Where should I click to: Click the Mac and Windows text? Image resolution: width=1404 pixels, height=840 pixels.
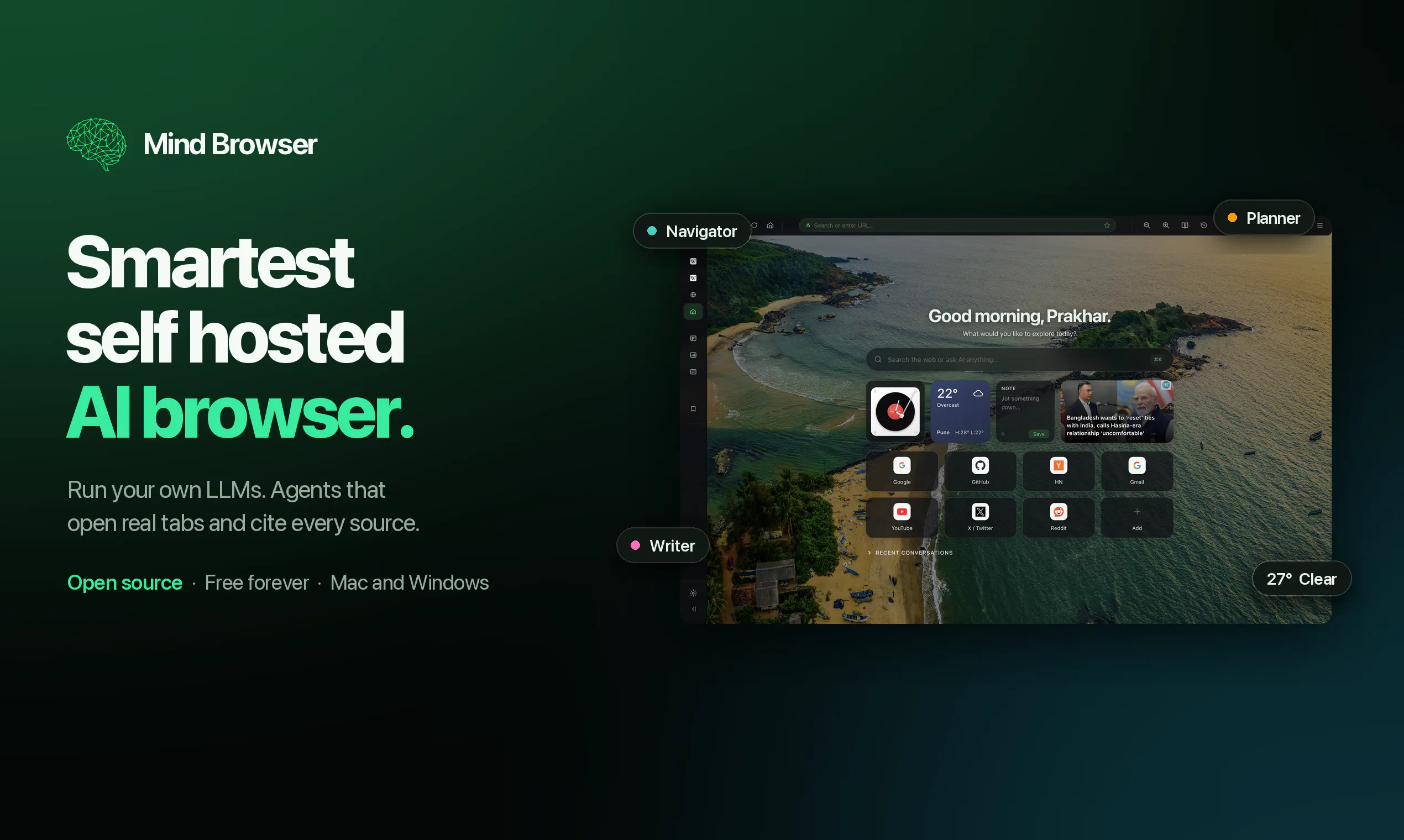click(409, 582)
